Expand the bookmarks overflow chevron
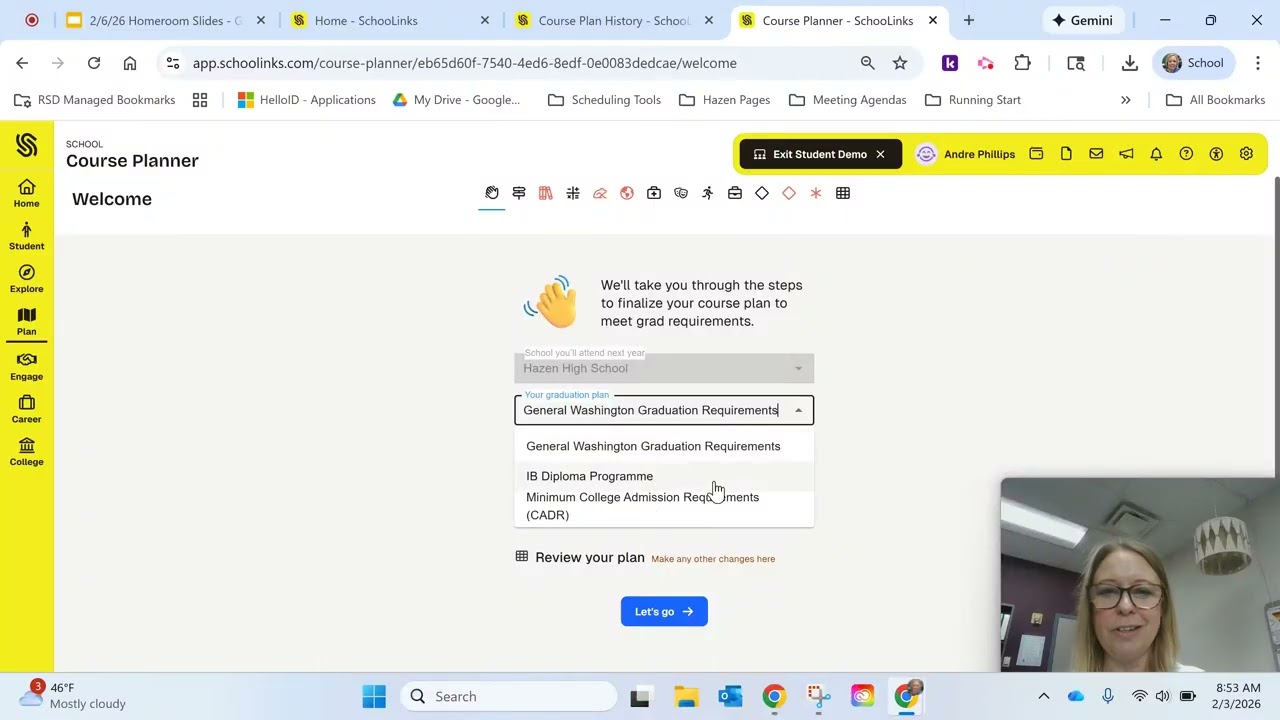 click(x=1126, y=100)
